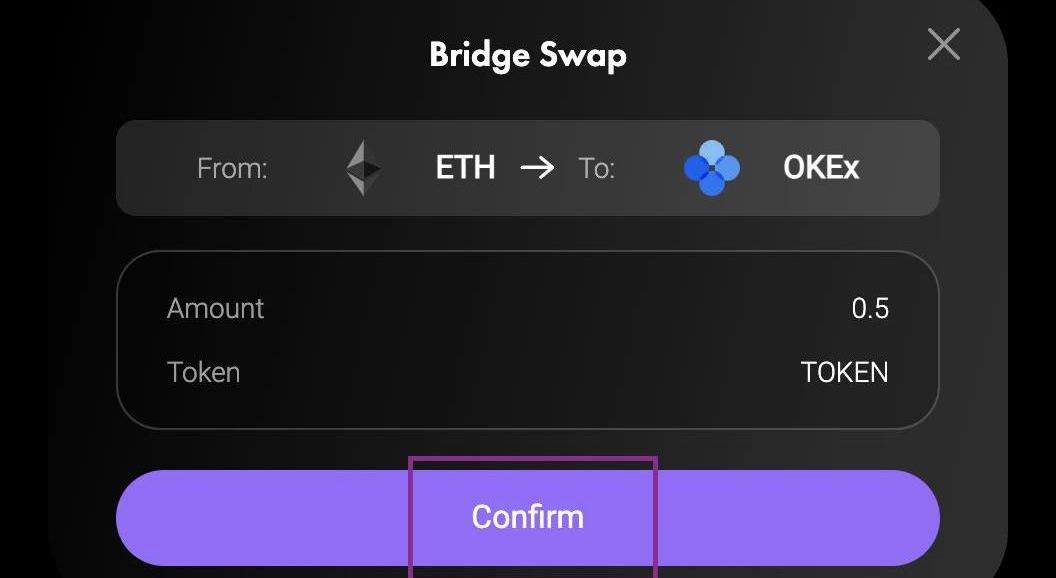Screen dimensions: 1056x578
Task: Click the Token row in details
Action: pos(527,372)
